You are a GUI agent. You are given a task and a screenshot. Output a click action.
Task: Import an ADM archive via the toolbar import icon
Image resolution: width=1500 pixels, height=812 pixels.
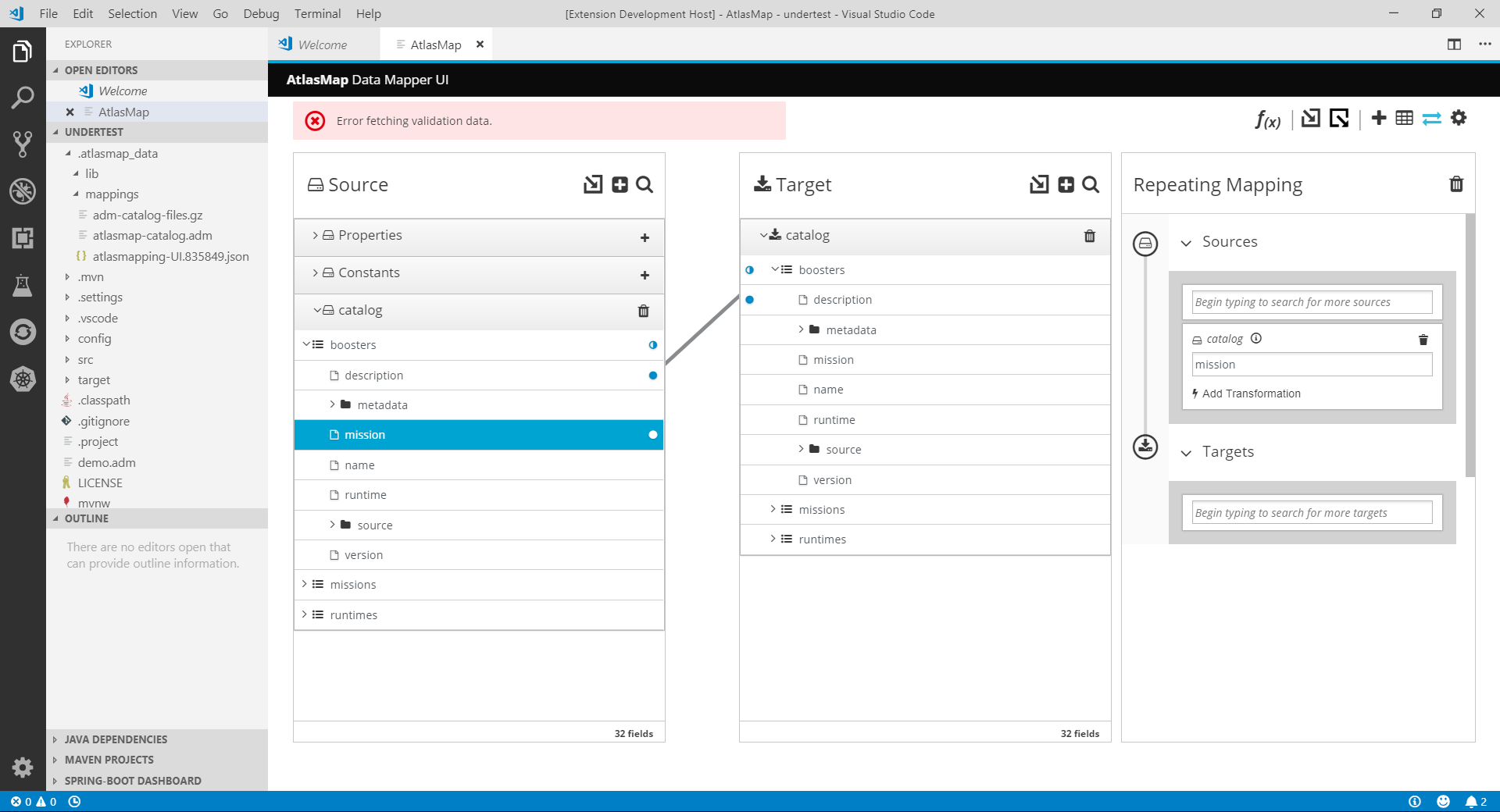point(1312,118)
